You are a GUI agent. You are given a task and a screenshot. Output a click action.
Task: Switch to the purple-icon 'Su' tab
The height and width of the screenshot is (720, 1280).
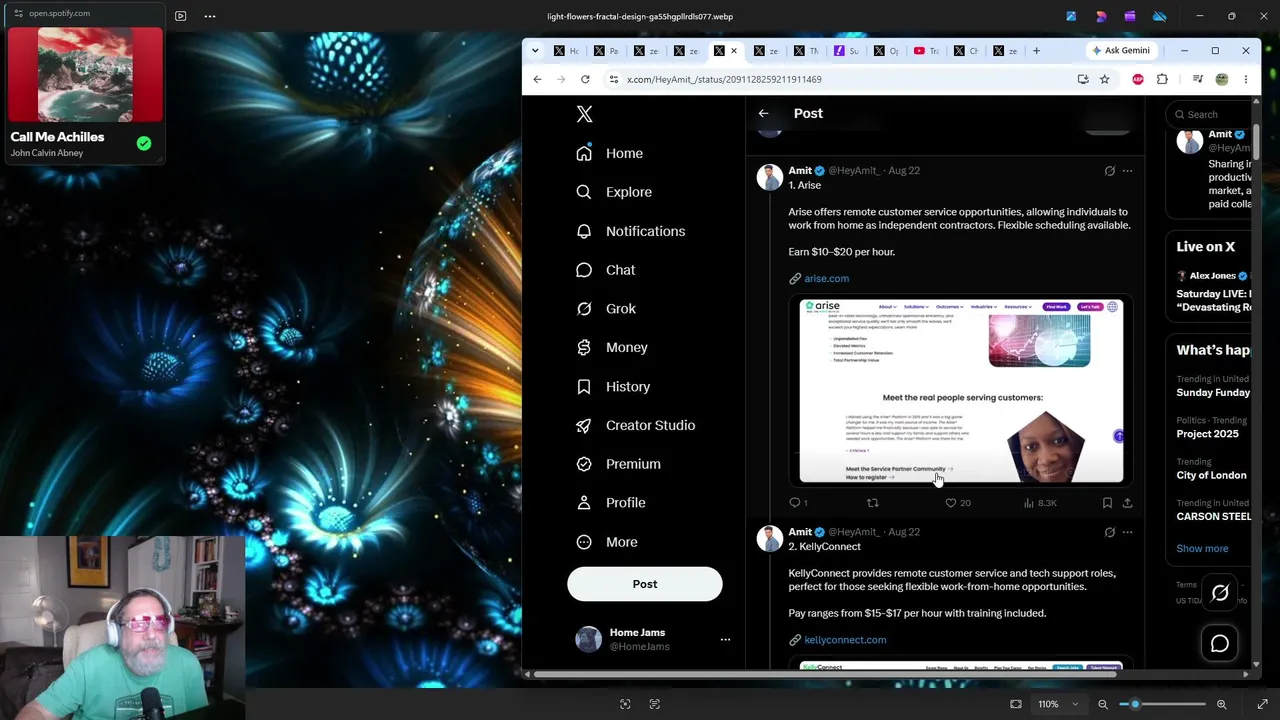(847, 51)
